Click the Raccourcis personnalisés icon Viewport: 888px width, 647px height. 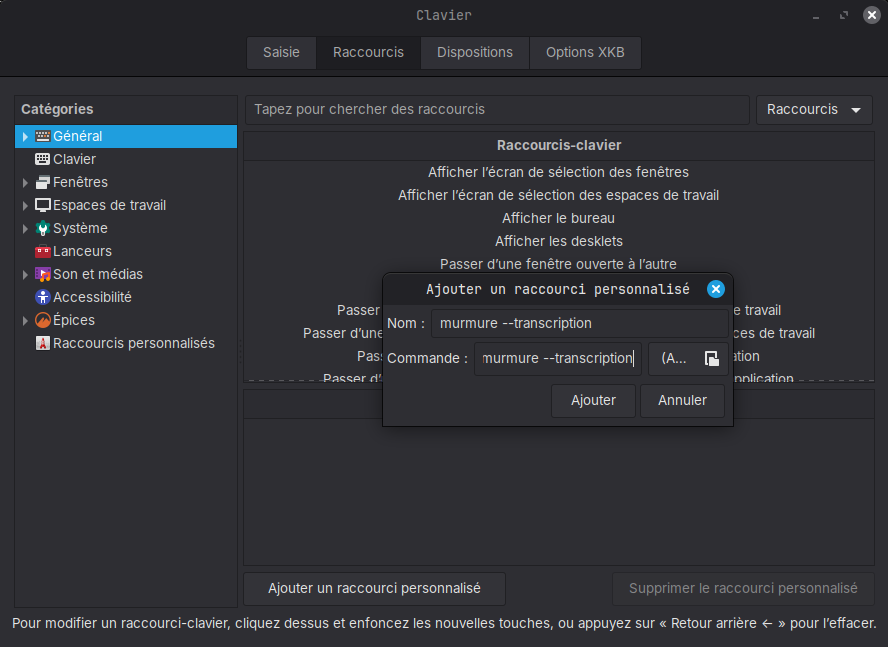[42, 343]
